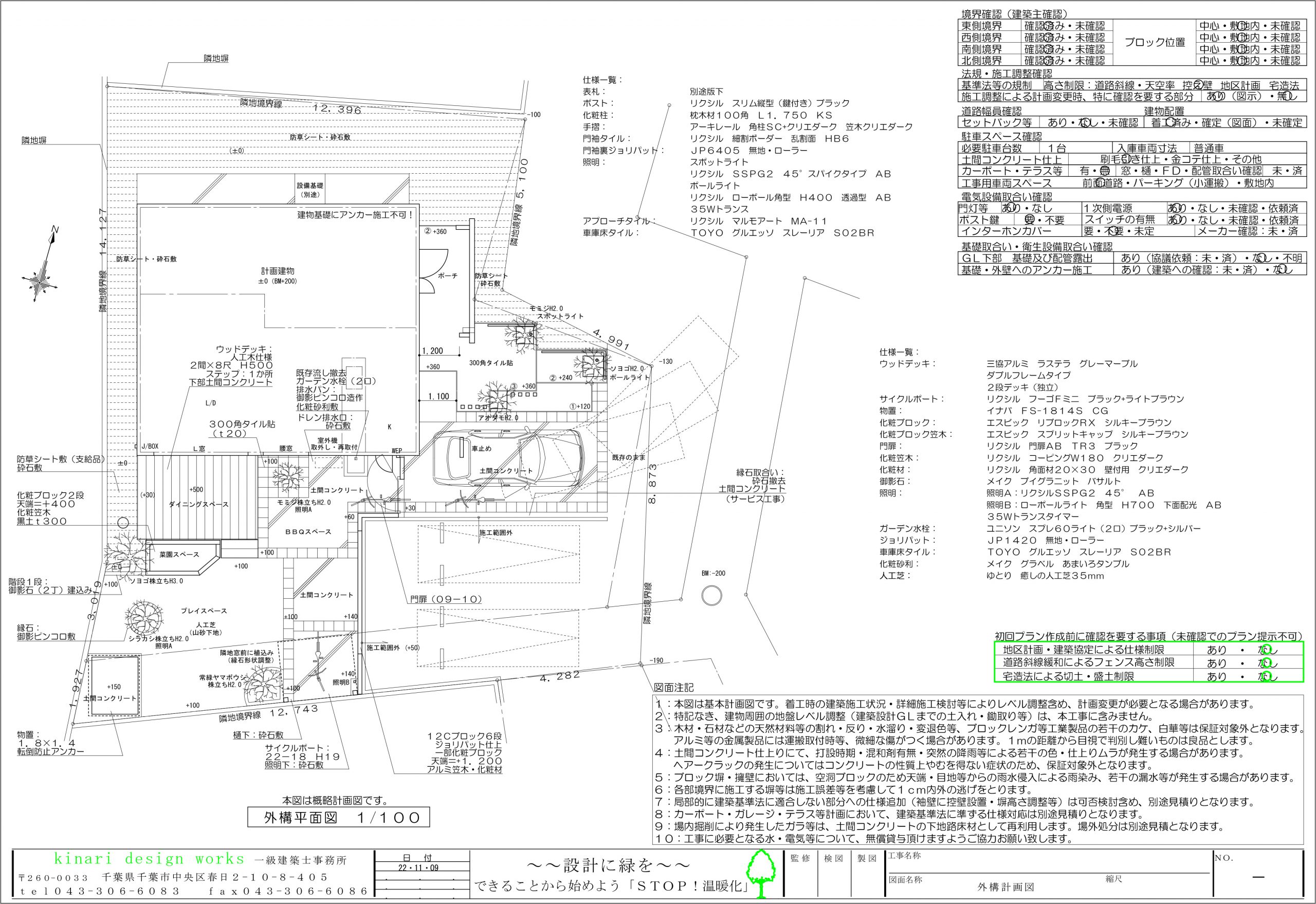The height and width of the screenshot is (904, 1316).
Task: Click the 道路幅員確認 heading
Action: [992, 111]
